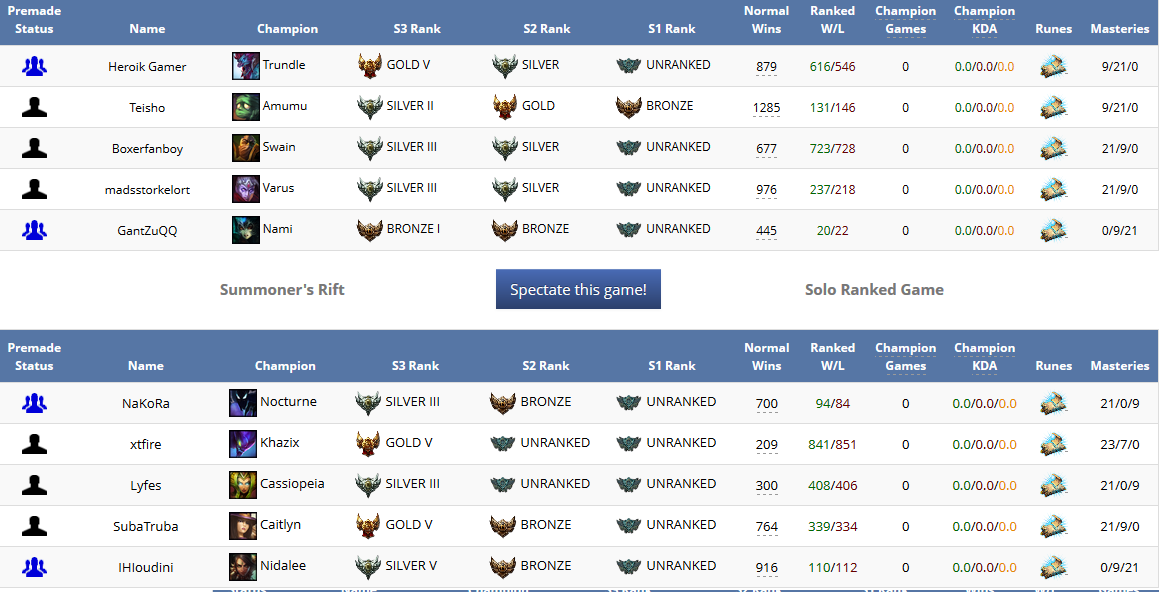Open masteries 9/21/0 for Heroik Gamer

1119,67
